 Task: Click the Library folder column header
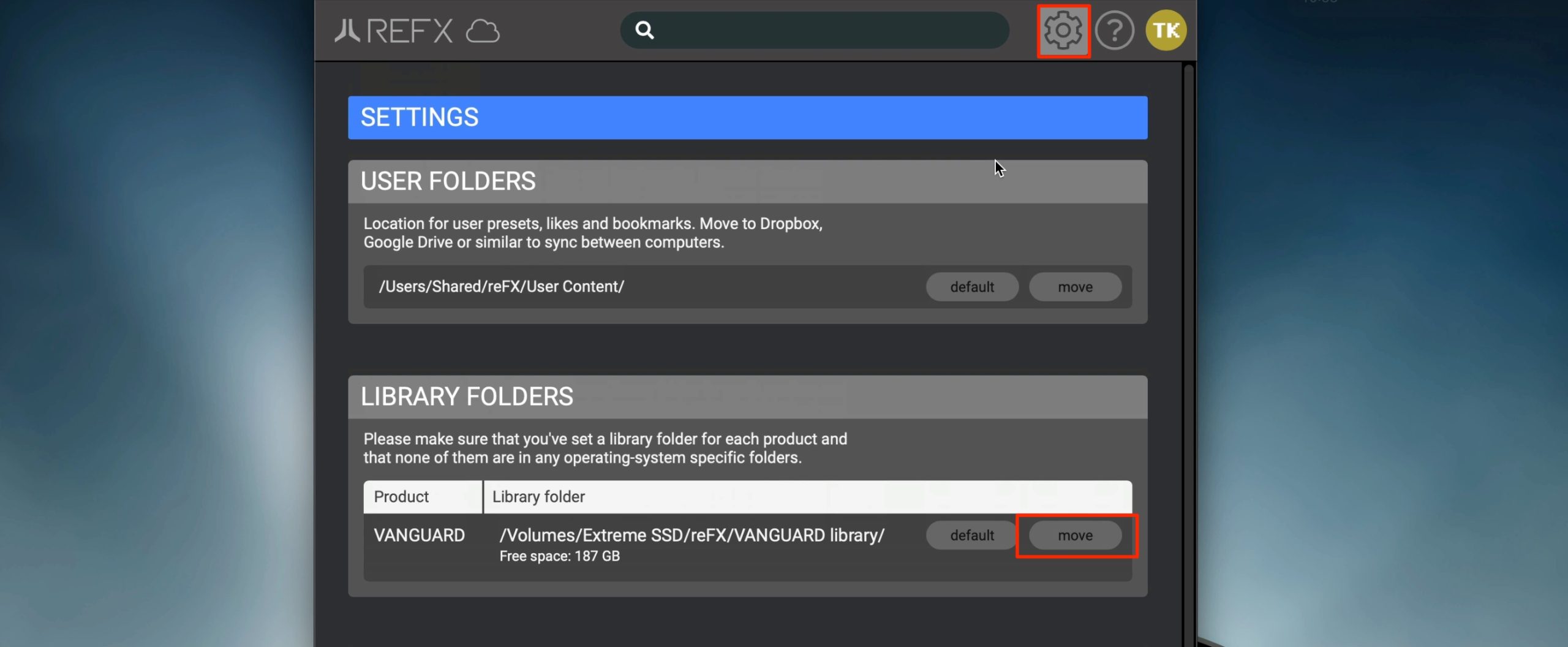click(x=808, y=497)
